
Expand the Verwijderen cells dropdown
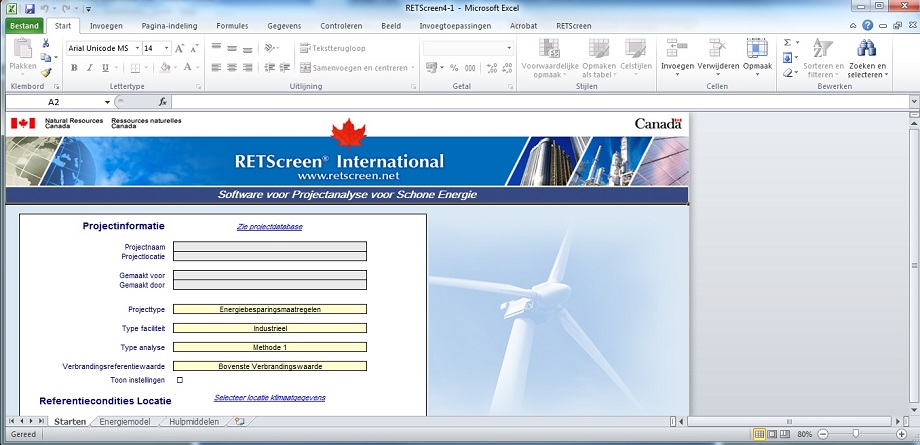718,75
